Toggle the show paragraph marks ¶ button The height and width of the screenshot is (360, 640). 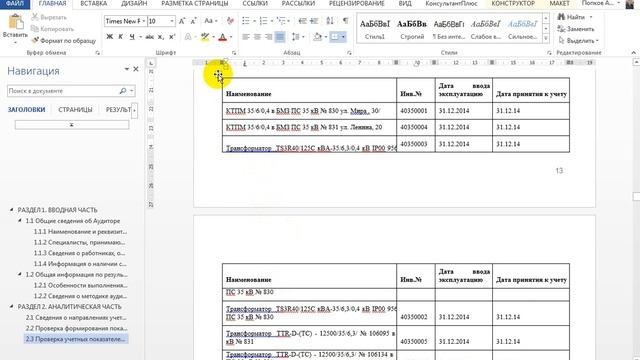tap(346, 21)
